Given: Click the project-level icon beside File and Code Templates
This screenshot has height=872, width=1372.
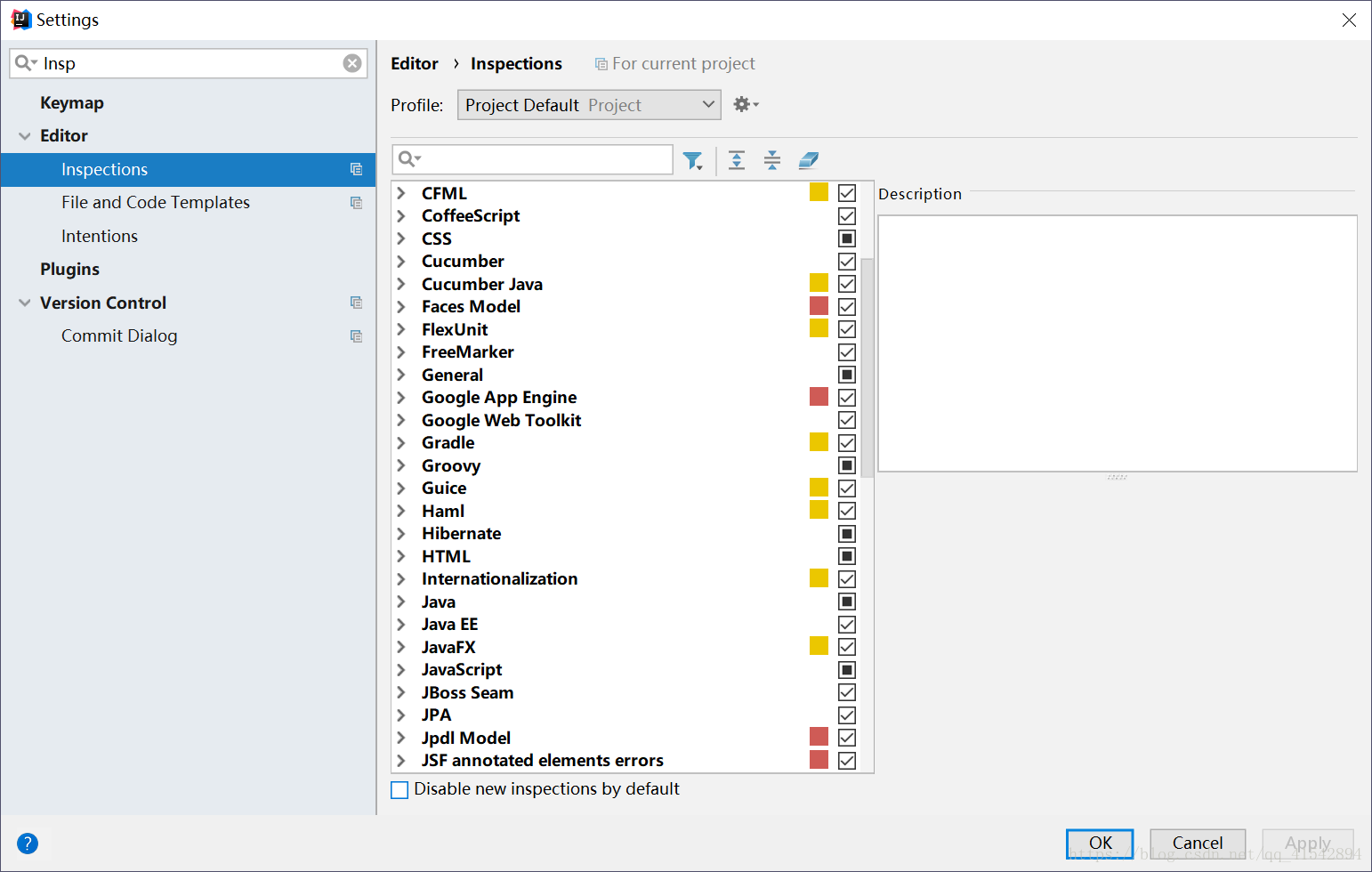Looking at the screenshot, I should [x=356, y=203].
